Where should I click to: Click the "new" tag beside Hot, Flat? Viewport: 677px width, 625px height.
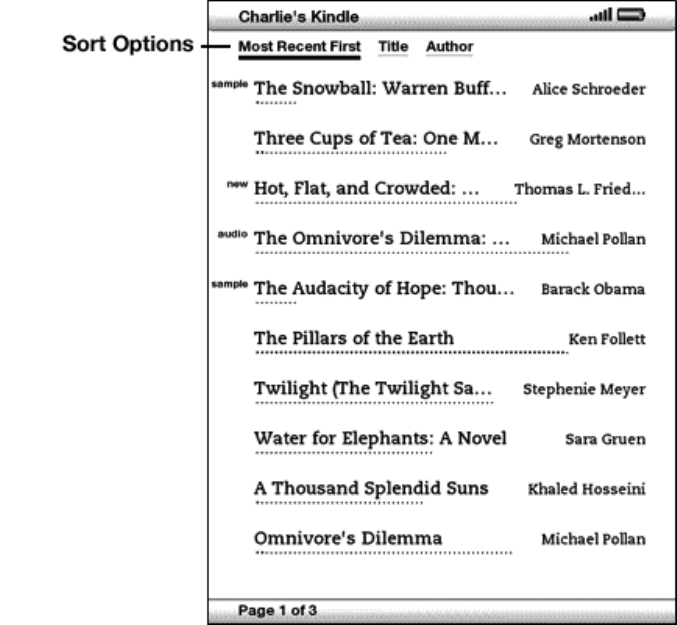click(236, 184)
